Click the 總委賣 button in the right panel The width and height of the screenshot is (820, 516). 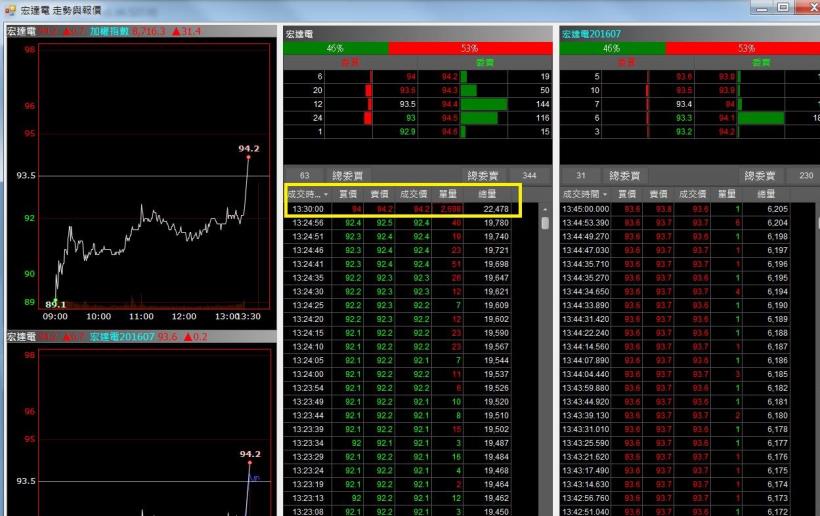point(765,176)
